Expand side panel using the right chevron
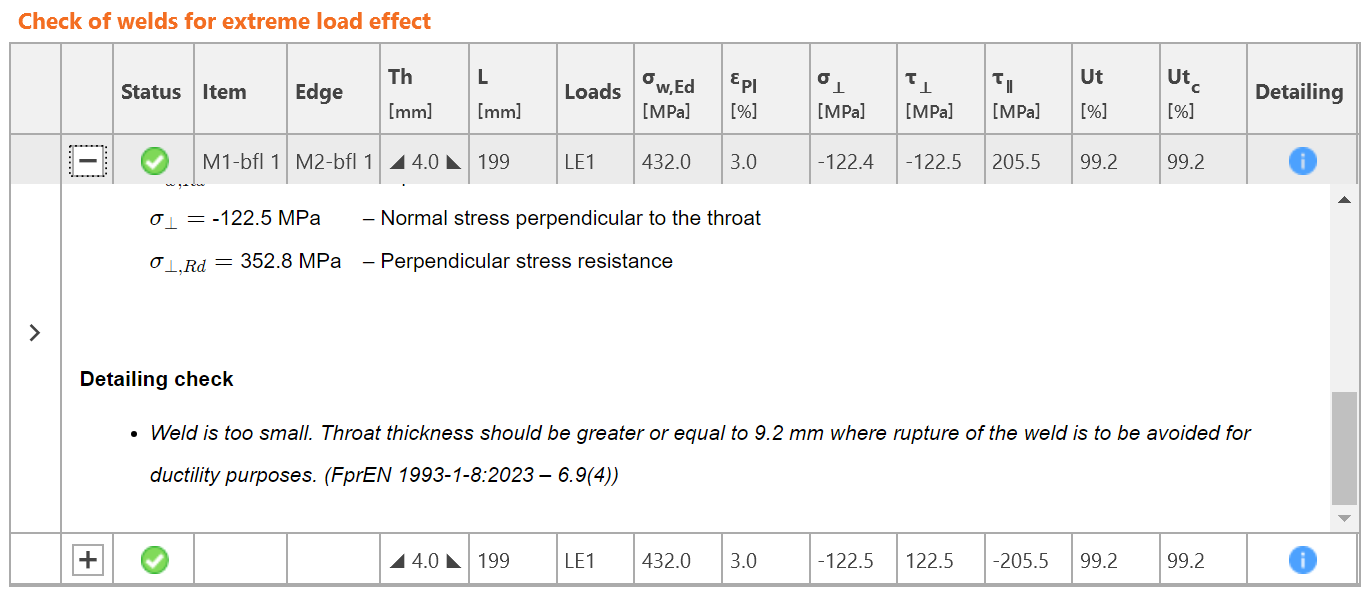The height and width of the screenshot is (601, 1371). (x=35, y=333)
